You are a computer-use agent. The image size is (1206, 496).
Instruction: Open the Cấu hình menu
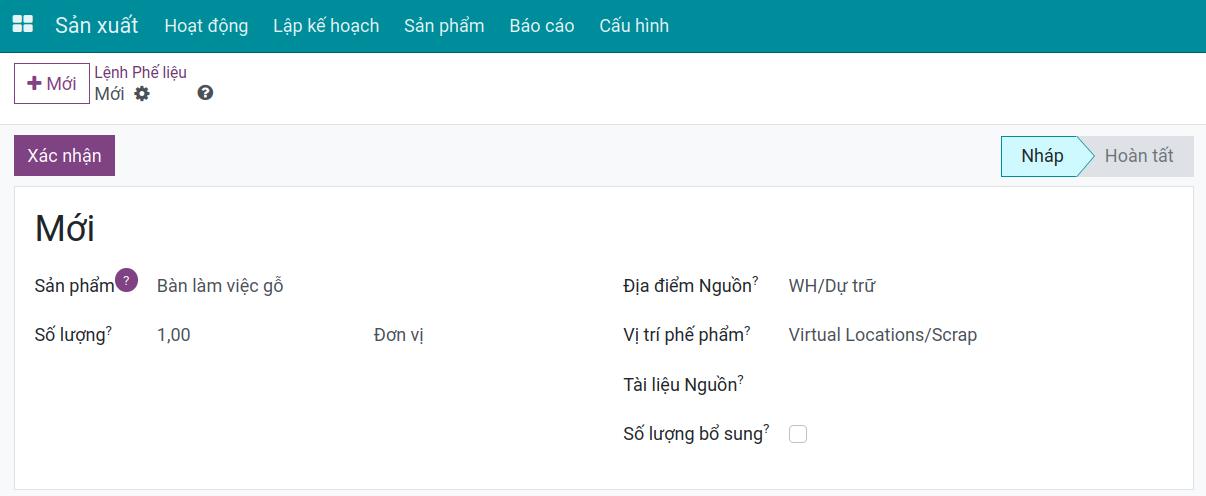[634, 26]
